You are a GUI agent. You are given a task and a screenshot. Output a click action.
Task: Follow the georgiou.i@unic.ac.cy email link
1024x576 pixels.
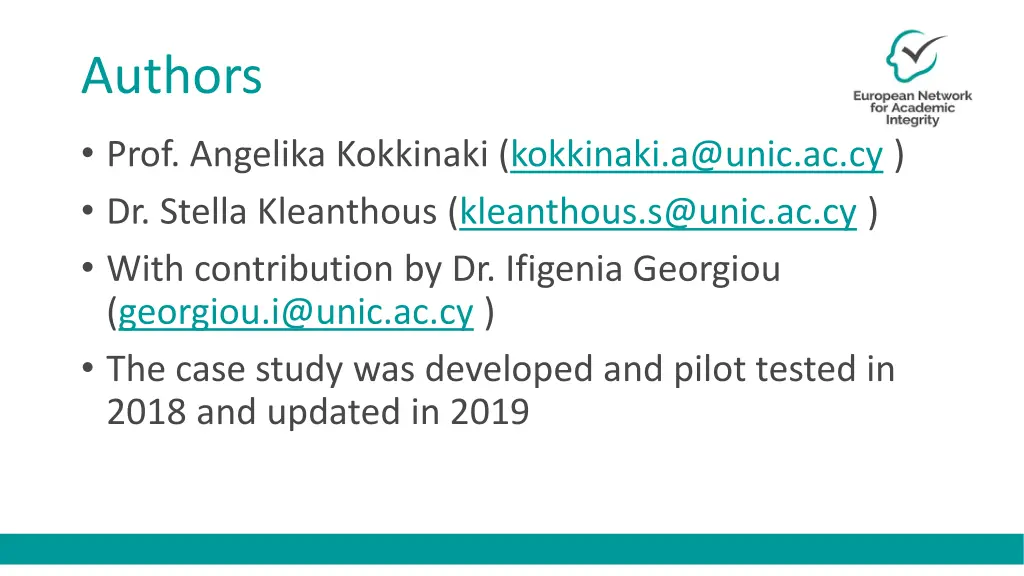coord(296,314)
